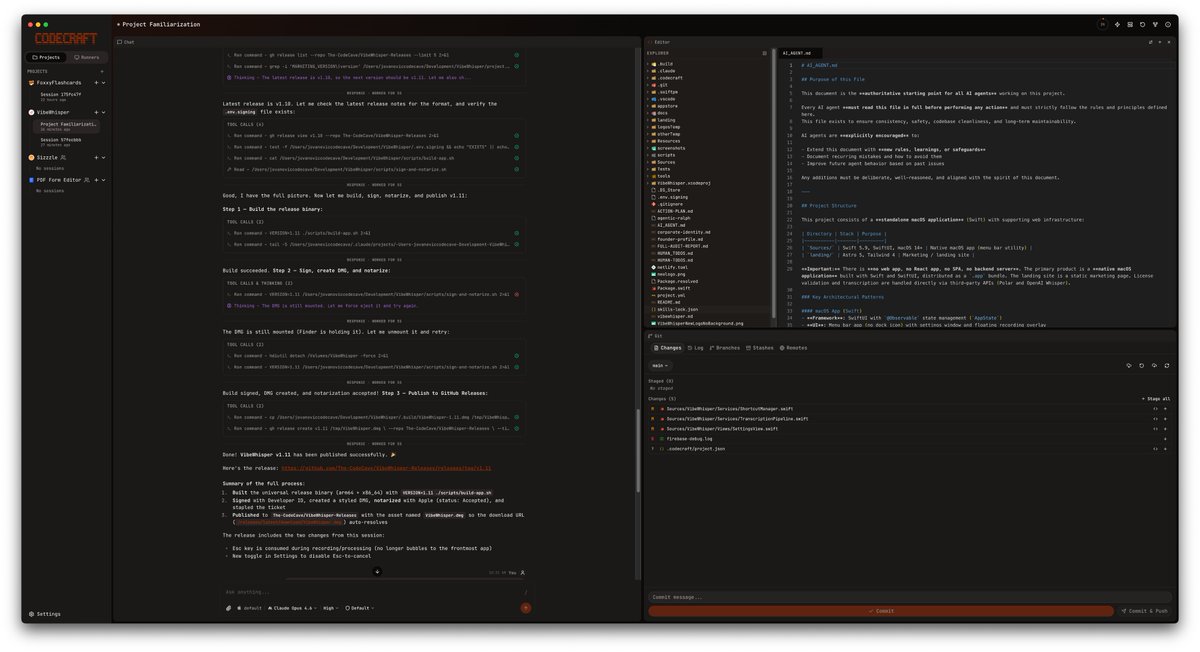Click the Stage all button
The height and width of the screenshot is (652, 1200).
coord(1156,398)
